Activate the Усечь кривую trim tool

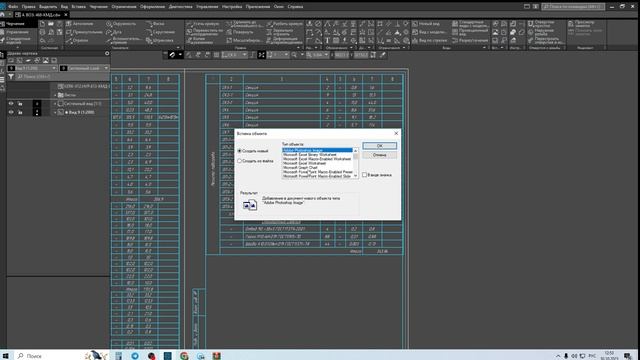tap(203, 24)
